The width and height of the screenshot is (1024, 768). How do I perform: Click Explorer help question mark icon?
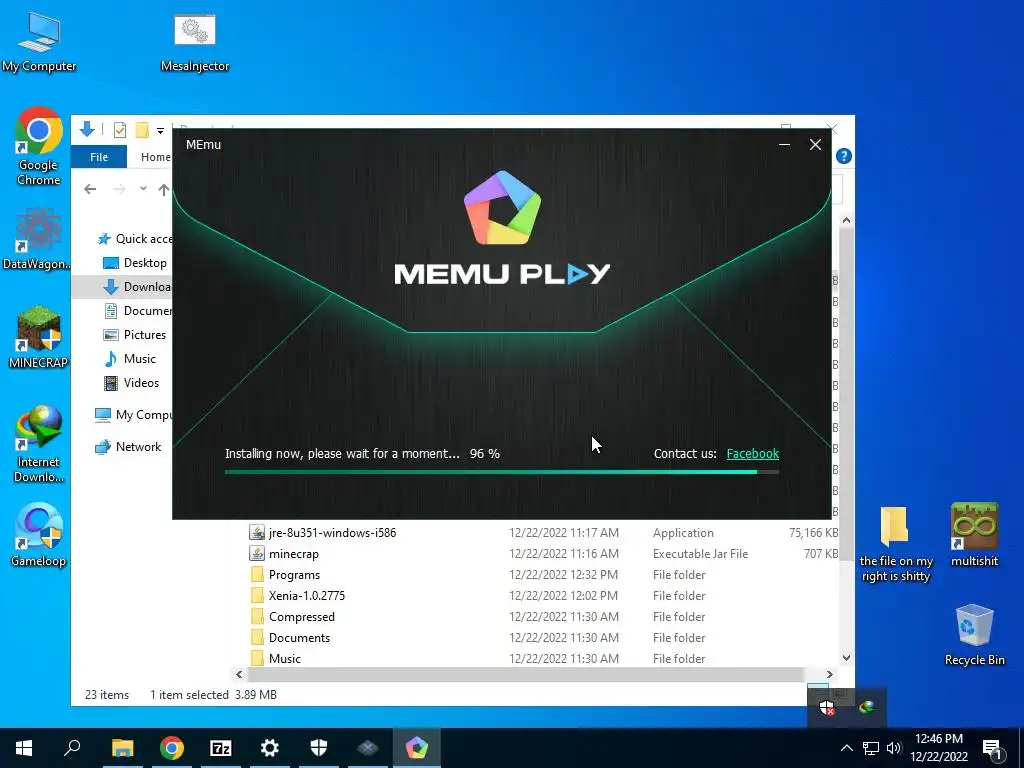(x=843, y=156)
